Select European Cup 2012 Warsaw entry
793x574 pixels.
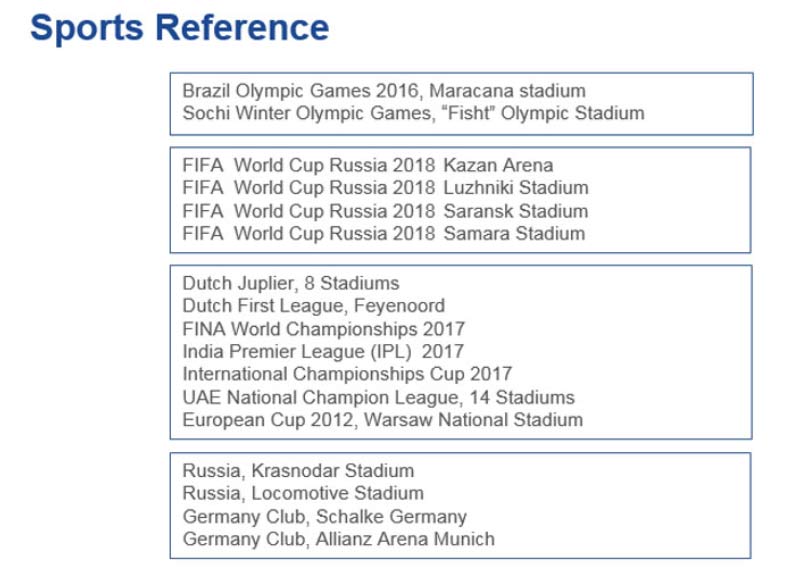tap(382, 420)
